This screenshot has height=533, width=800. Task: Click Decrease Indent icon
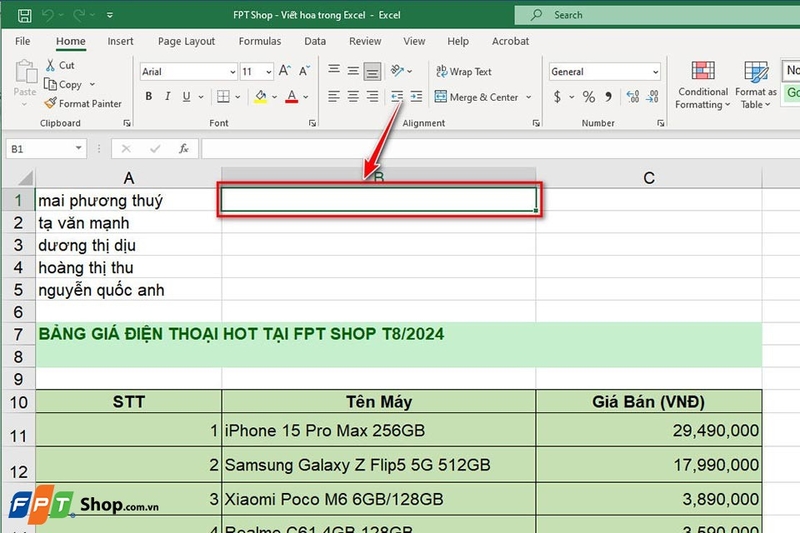[x=397, y=96]
